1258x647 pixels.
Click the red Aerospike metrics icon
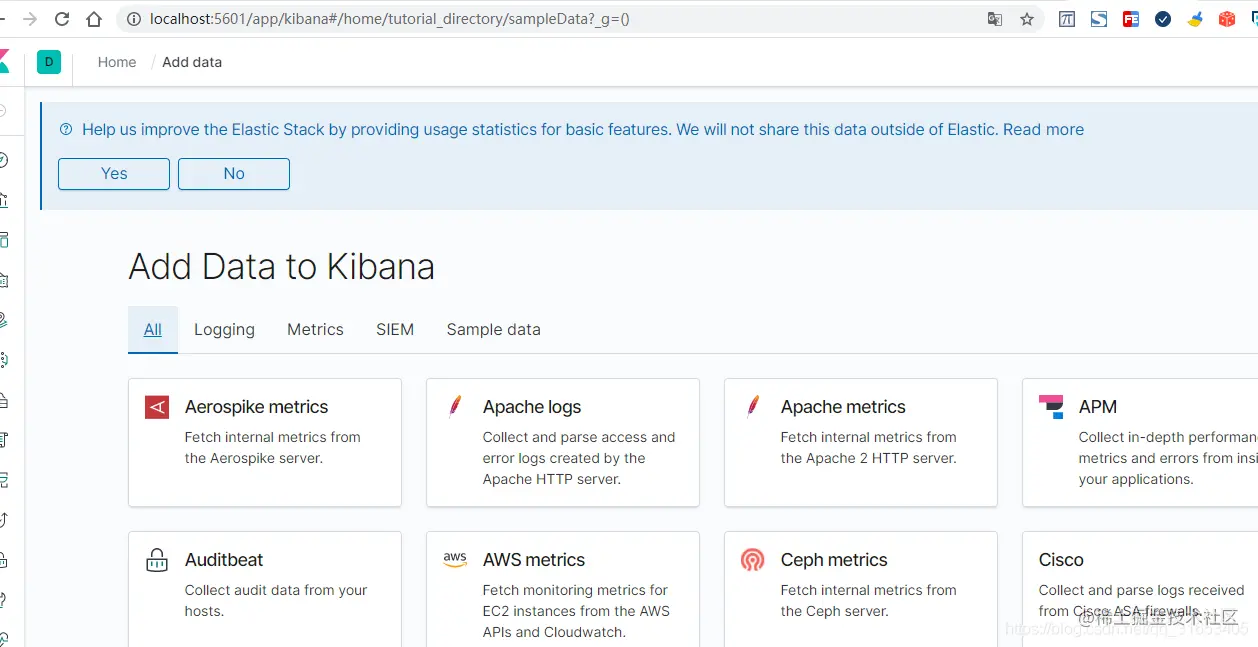tap(157, 407)
